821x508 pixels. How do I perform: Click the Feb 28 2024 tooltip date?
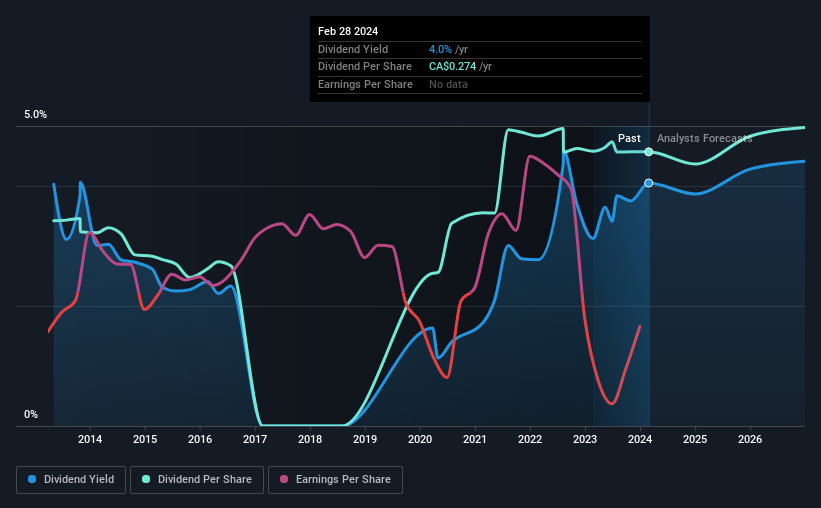(348, 31)
